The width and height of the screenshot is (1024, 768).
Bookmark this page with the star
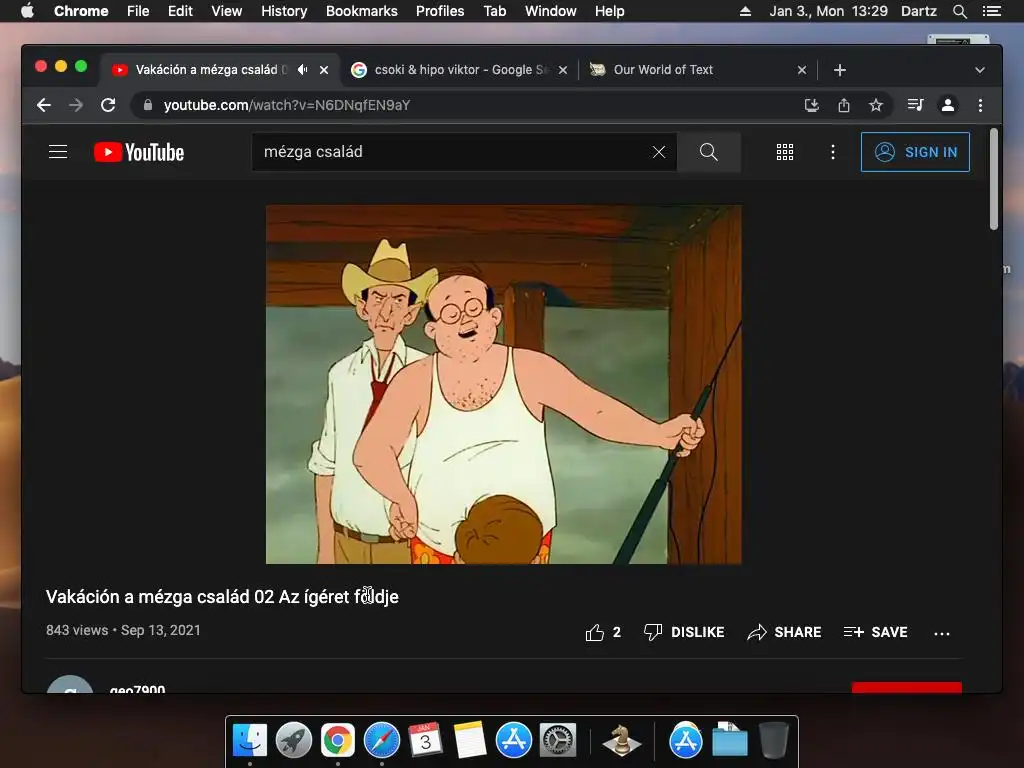[x=876, y=105]
